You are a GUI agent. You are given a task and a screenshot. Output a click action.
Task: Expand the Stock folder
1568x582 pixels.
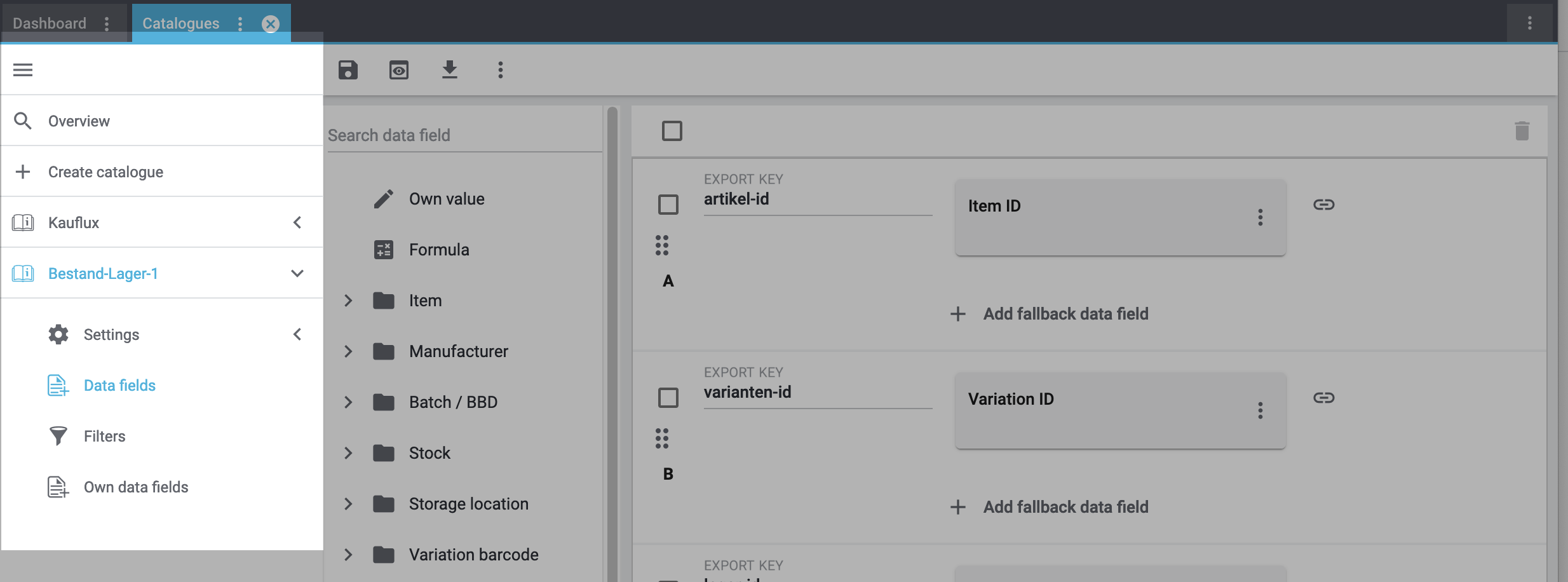[348, 453]
